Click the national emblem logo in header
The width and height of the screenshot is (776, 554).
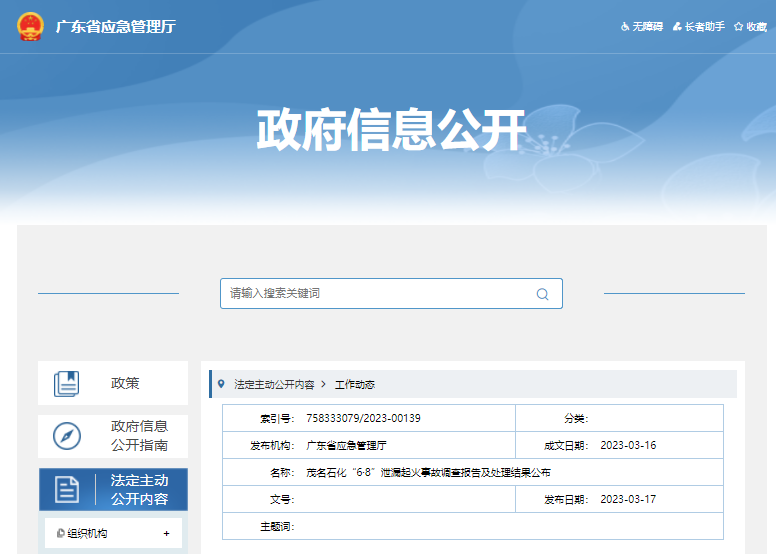[30, 26]
